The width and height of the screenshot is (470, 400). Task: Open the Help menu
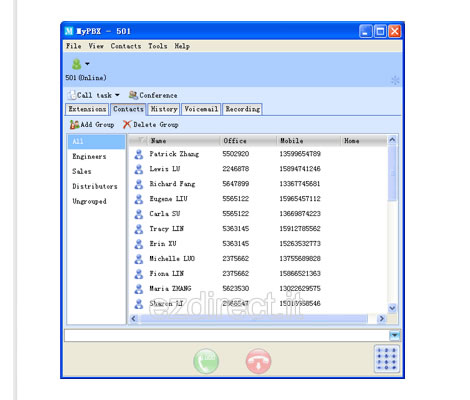pos(182,46)
